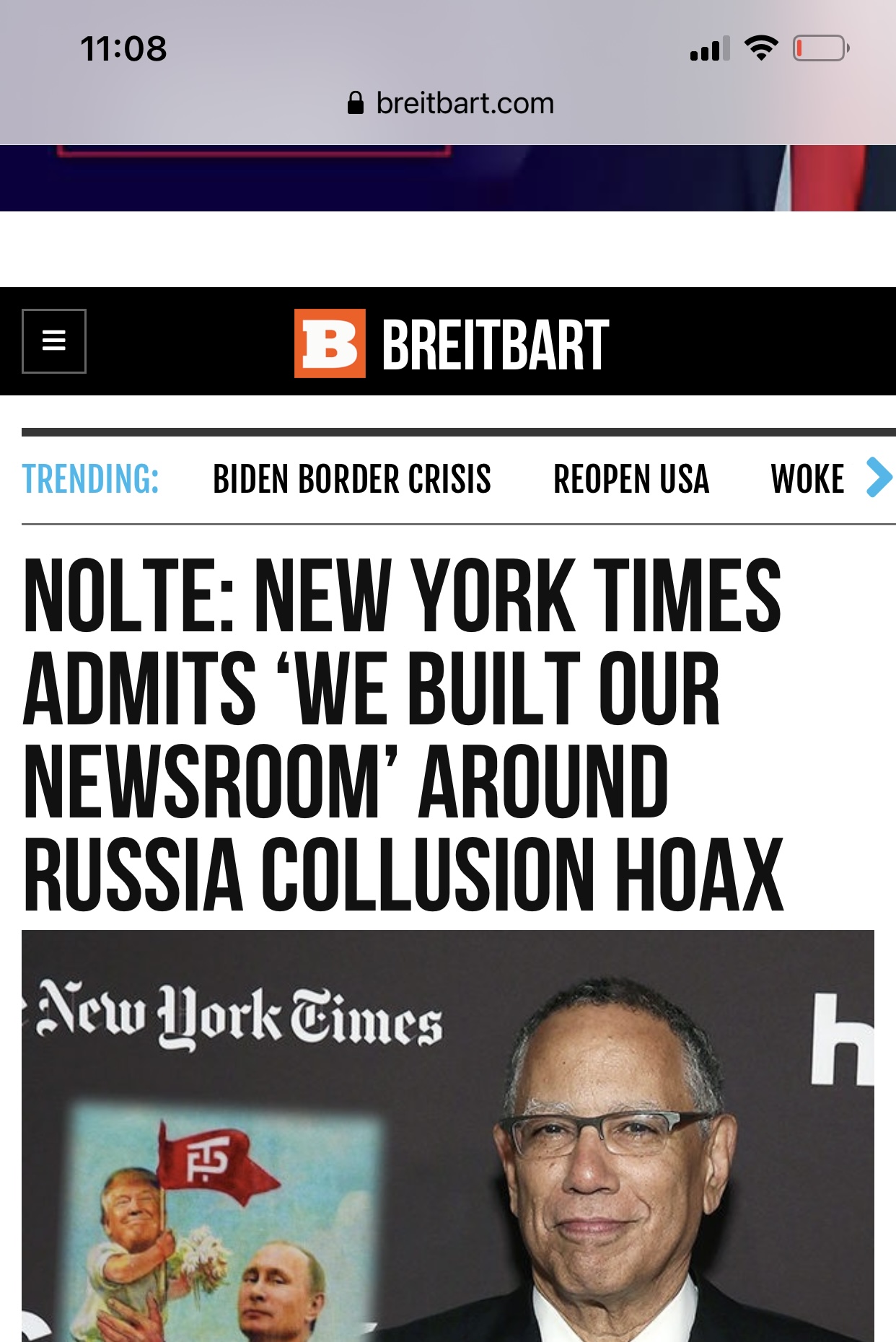Tap the New York Times logo in photo
This screenshot has width=896, height=1342.
240,1016
